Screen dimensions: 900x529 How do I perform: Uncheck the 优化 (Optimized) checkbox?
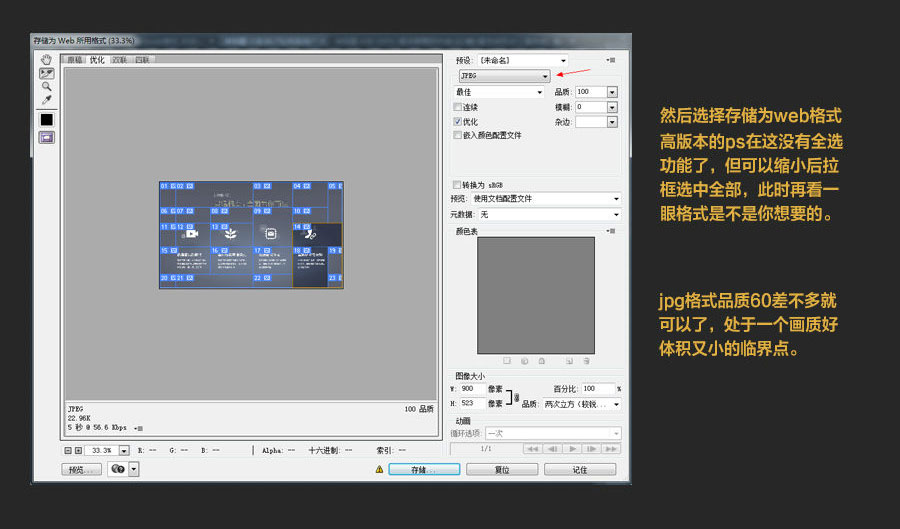[x=458, y=121]
